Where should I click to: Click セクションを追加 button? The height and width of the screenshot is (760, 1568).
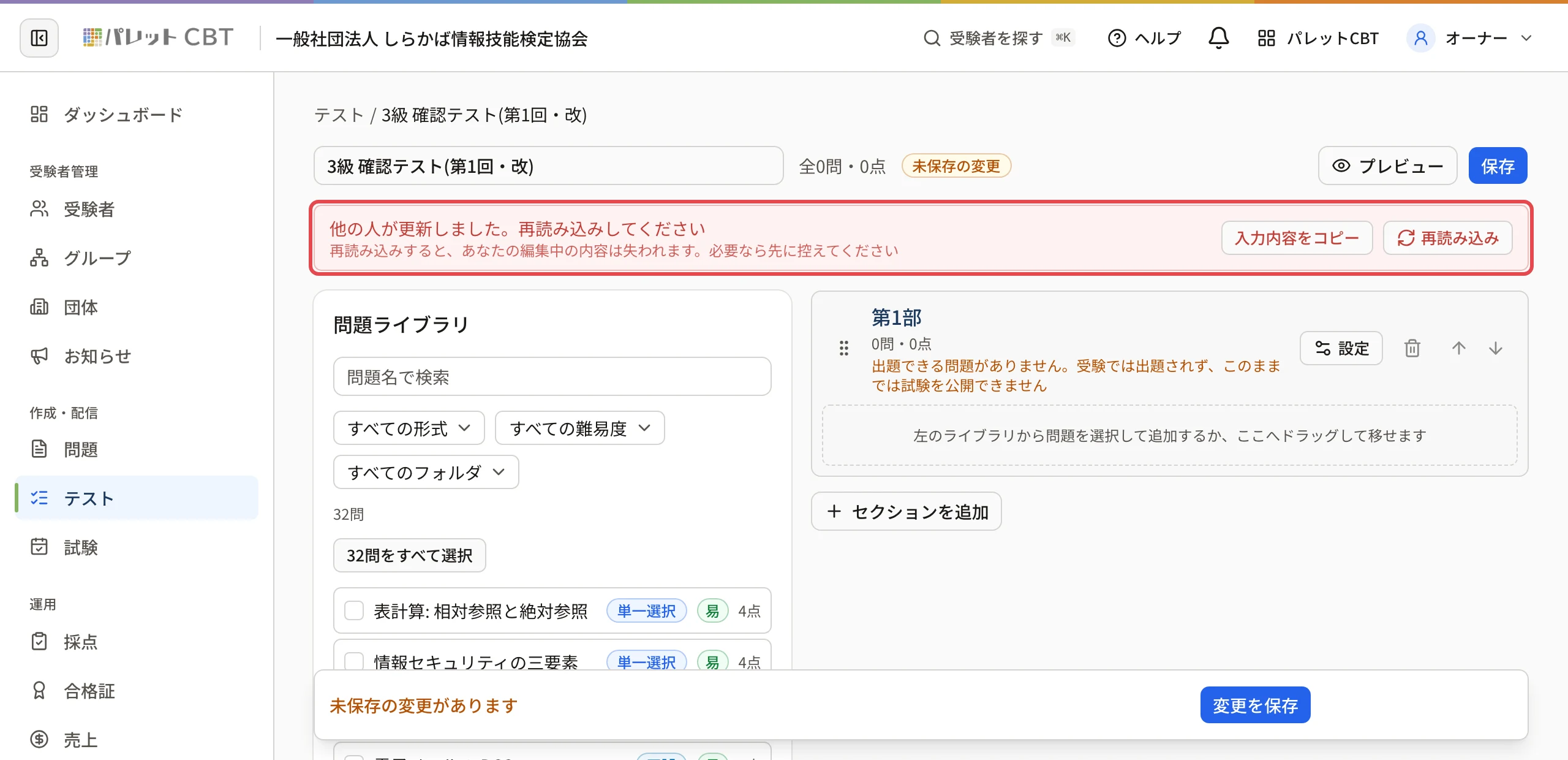click(907, 511)
